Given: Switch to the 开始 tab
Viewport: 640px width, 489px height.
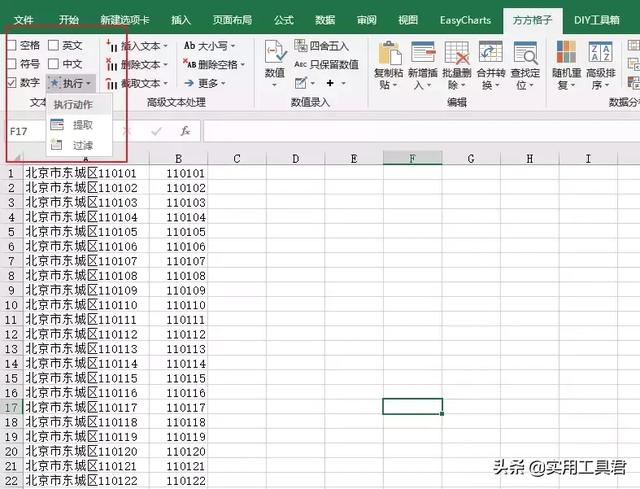Looking at the screenshot, I should point(69,20).
